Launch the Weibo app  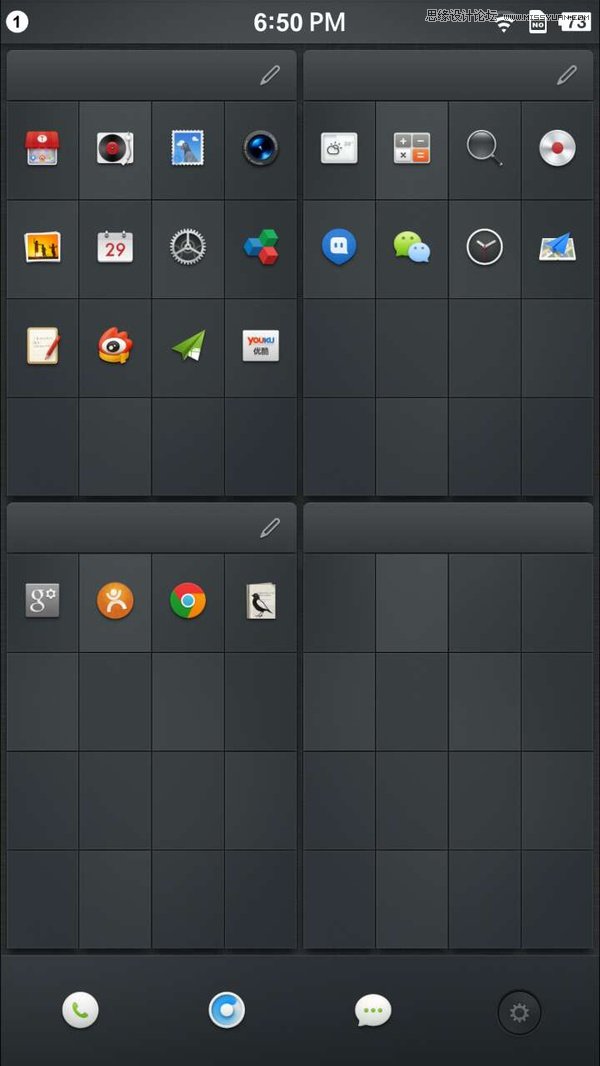(115, 345)
